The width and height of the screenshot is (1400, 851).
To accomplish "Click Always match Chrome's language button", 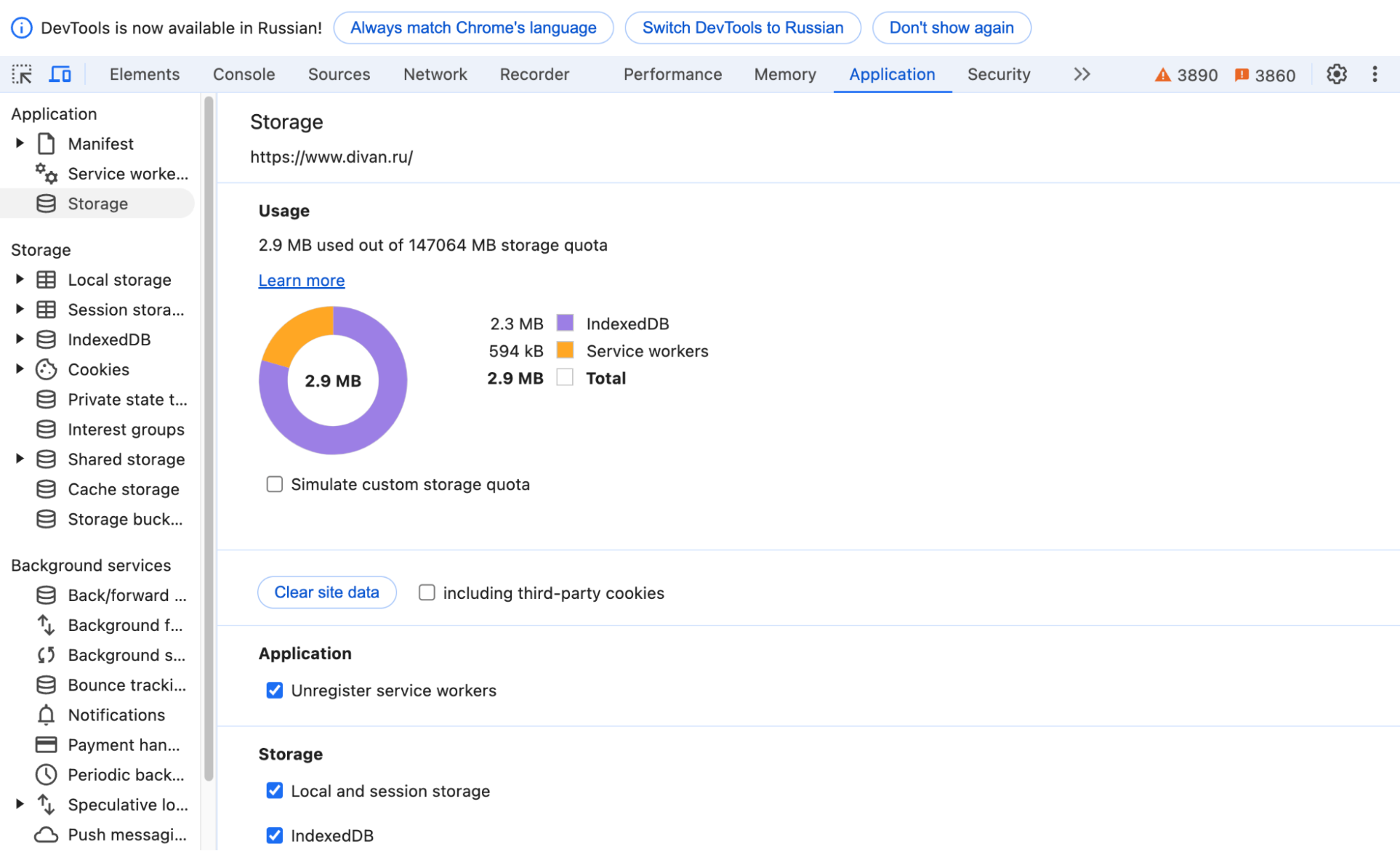I will coord(473,28).
